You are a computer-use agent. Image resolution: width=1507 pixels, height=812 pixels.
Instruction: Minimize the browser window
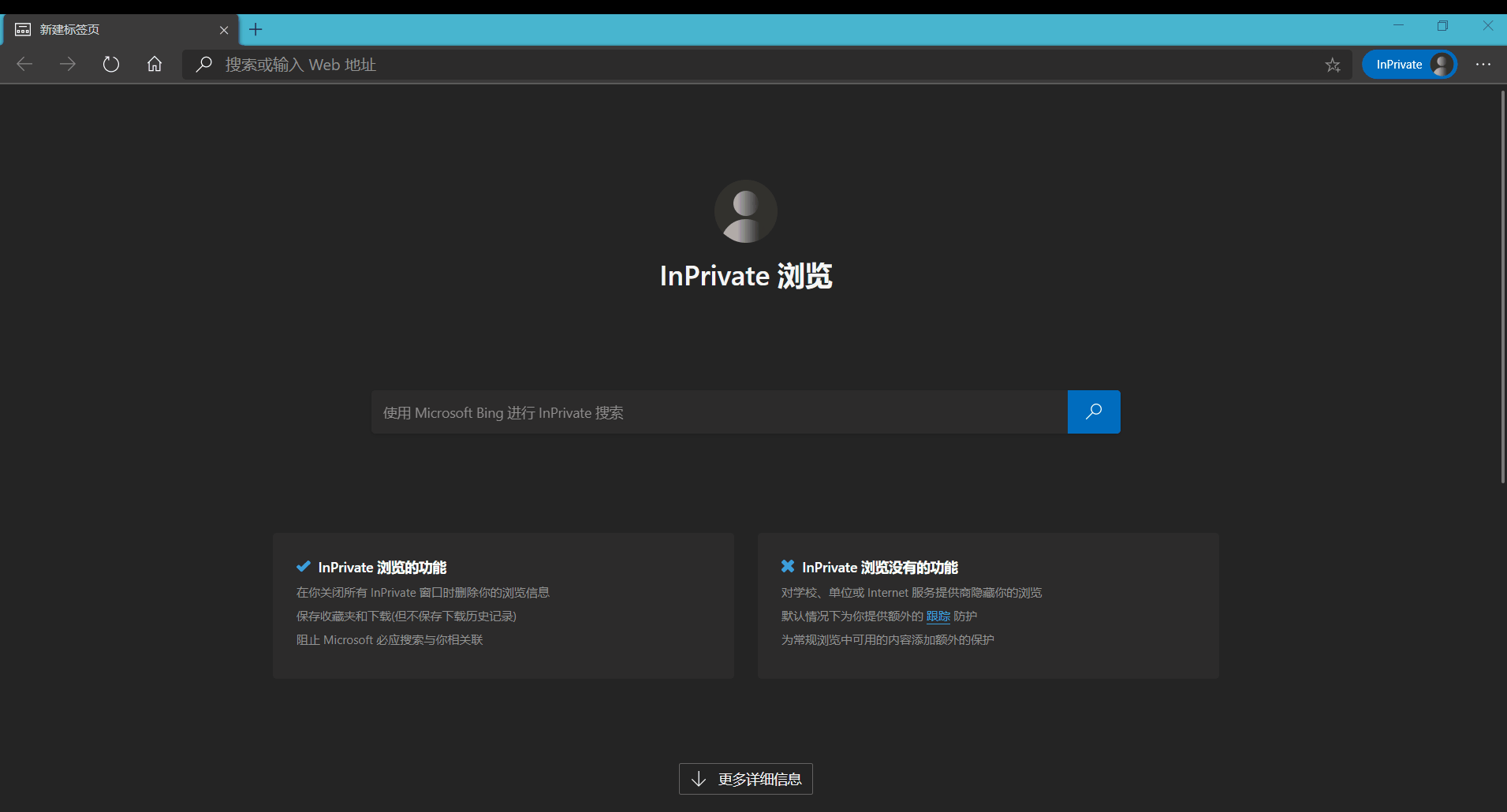pos(1398,26)
